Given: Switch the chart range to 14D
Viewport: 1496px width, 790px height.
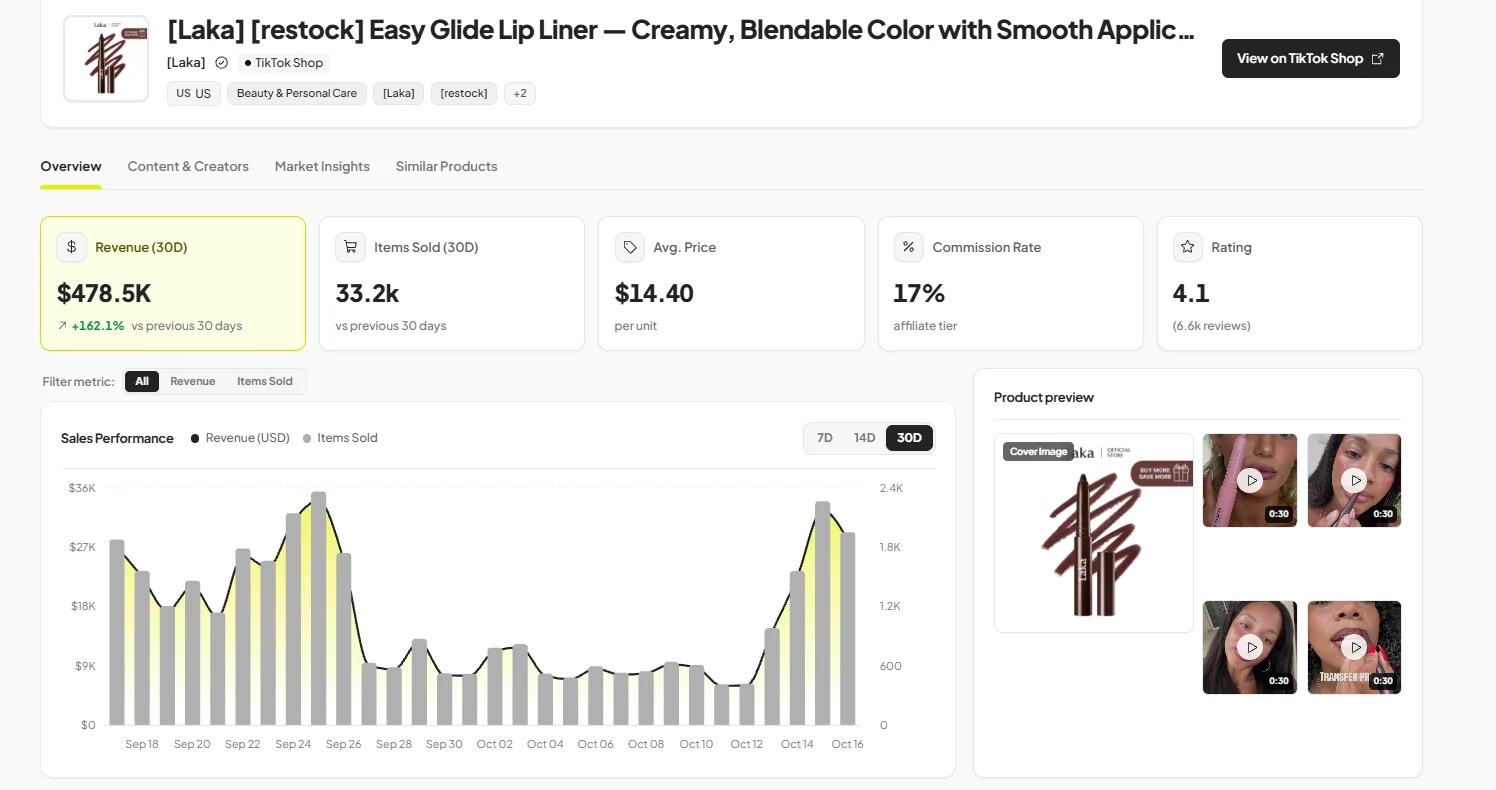Looking at the screenshot, I should 865,438.
